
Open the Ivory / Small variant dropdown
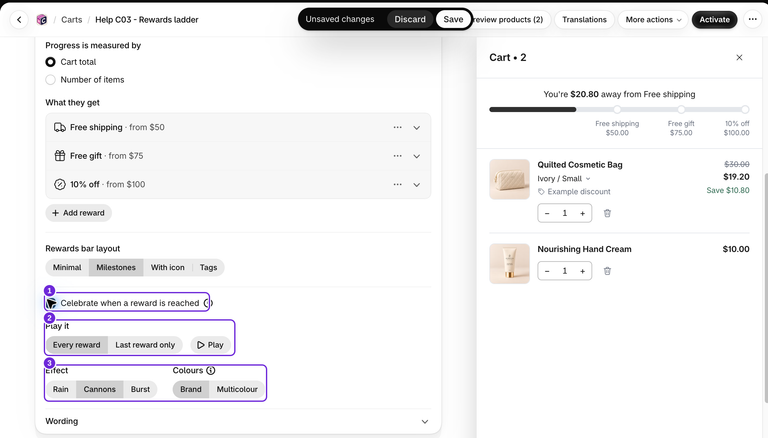pos(564,179)
